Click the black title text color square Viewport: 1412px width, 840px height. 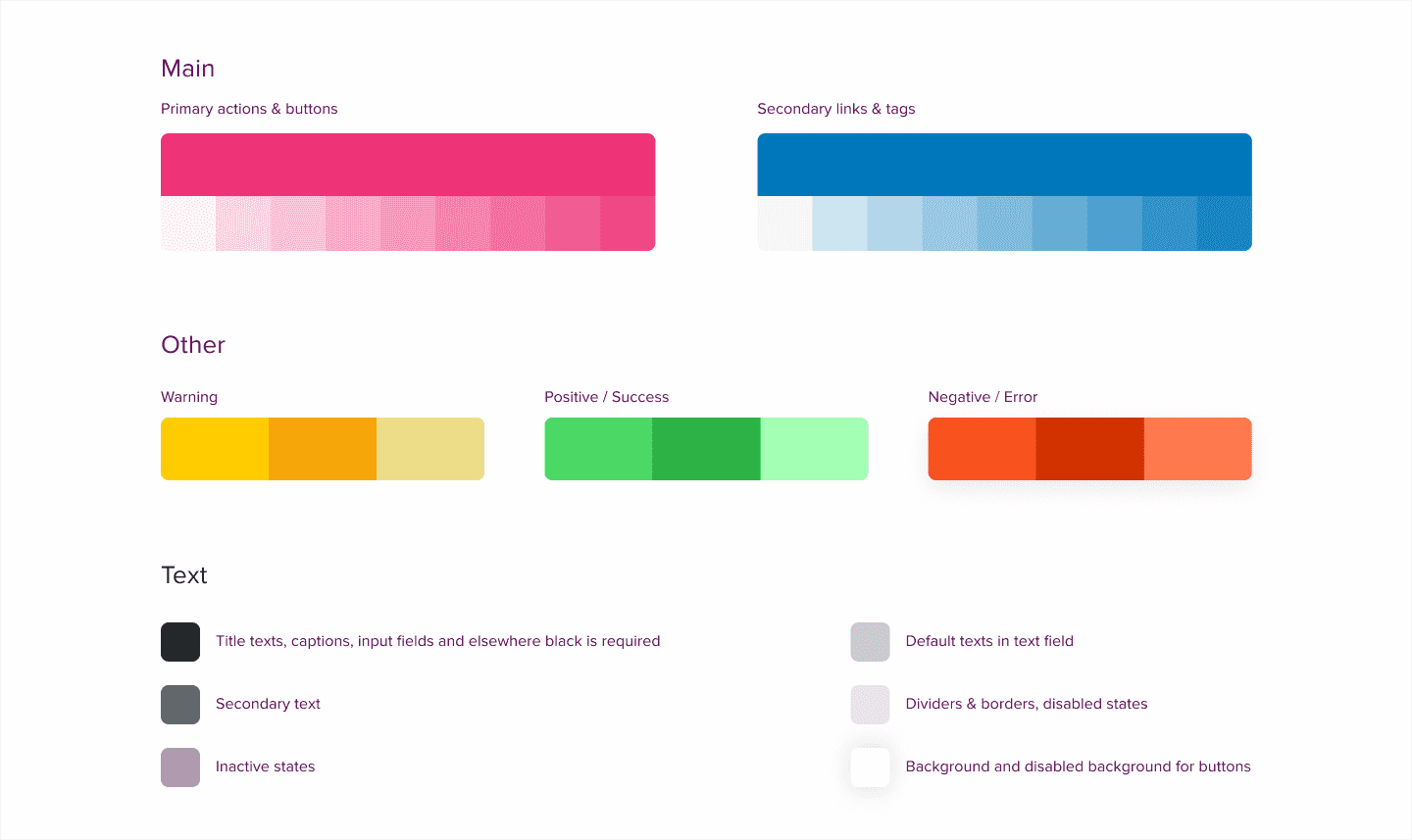(180, 642)
